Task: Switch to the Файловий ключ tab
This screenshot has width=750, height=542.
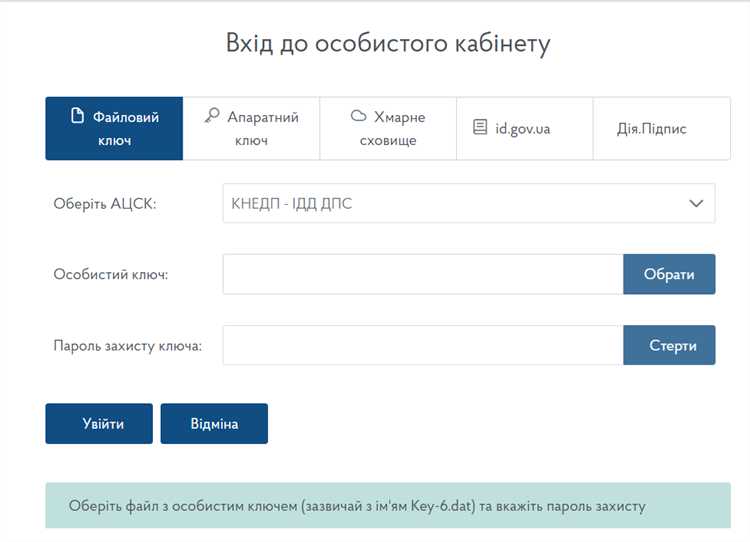Action: click(x=114, y=128)
